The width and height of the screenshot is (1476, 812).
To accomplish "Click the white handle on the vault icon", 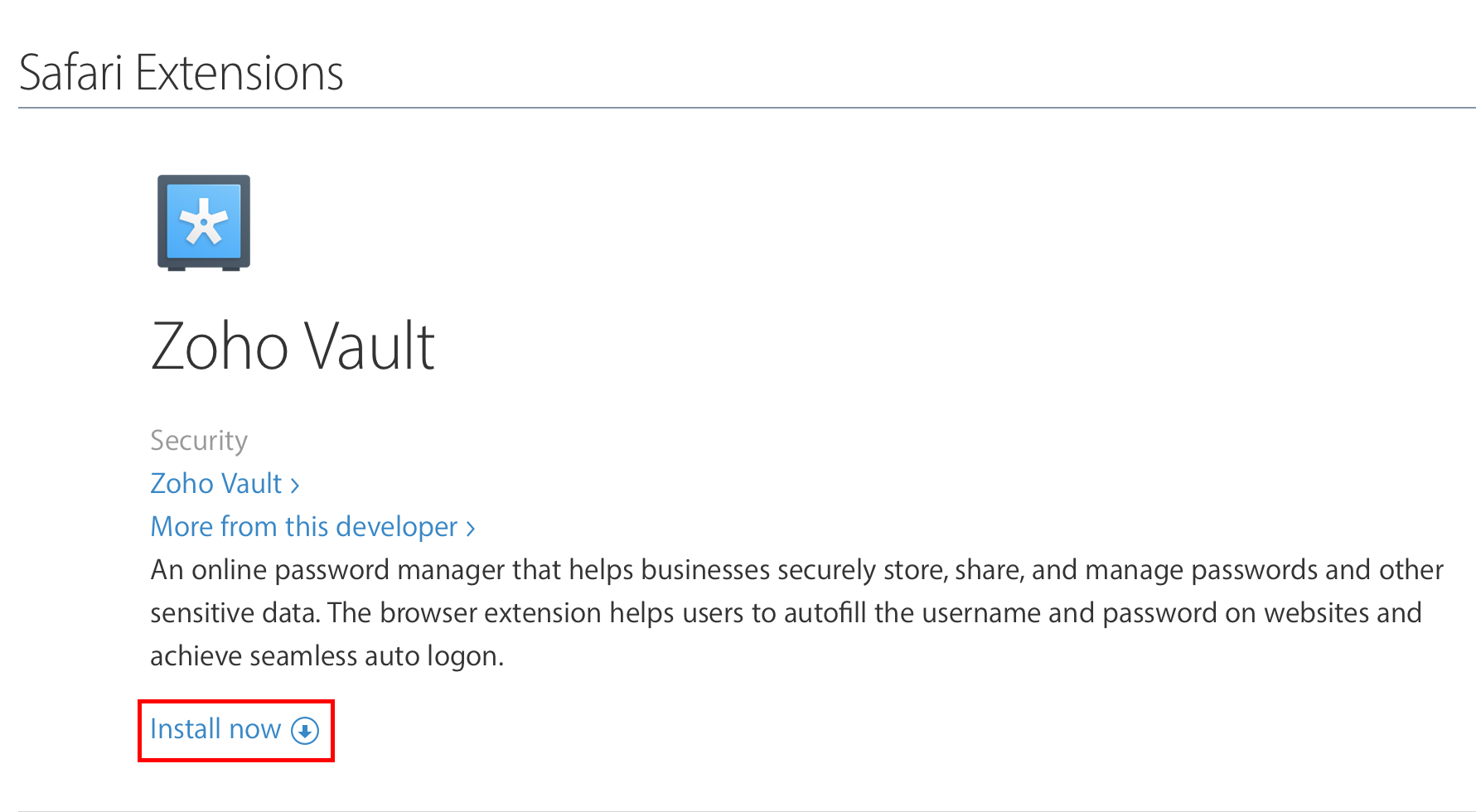I will (x=204, y=223).
